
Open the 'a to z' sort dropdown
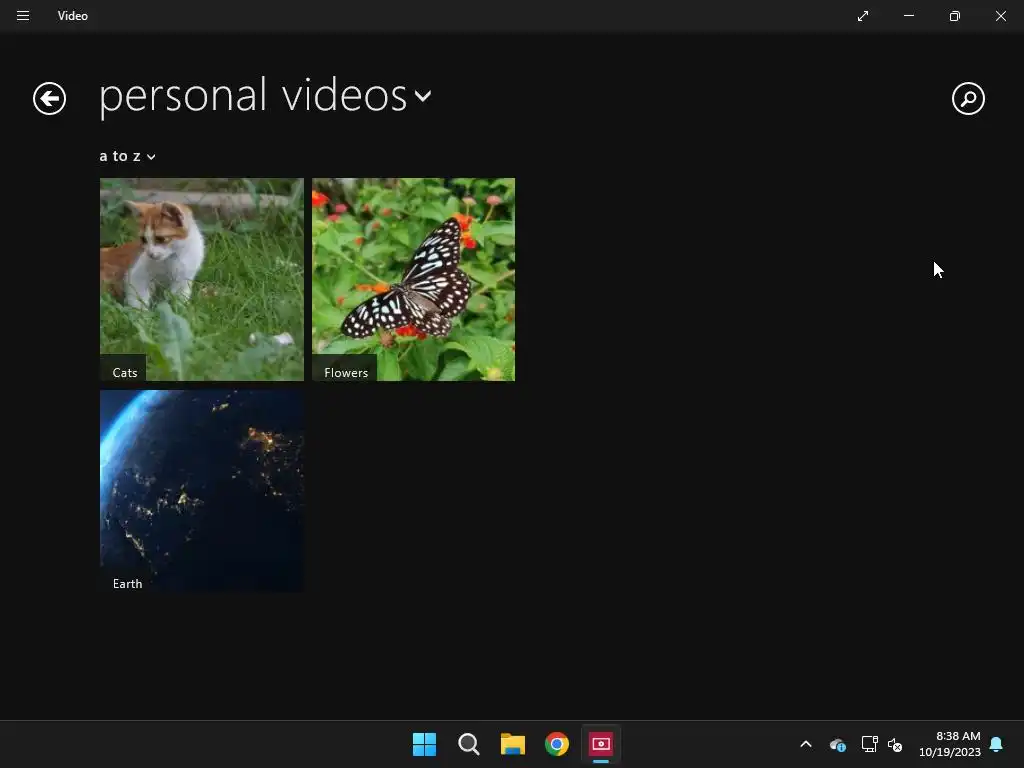127,156
